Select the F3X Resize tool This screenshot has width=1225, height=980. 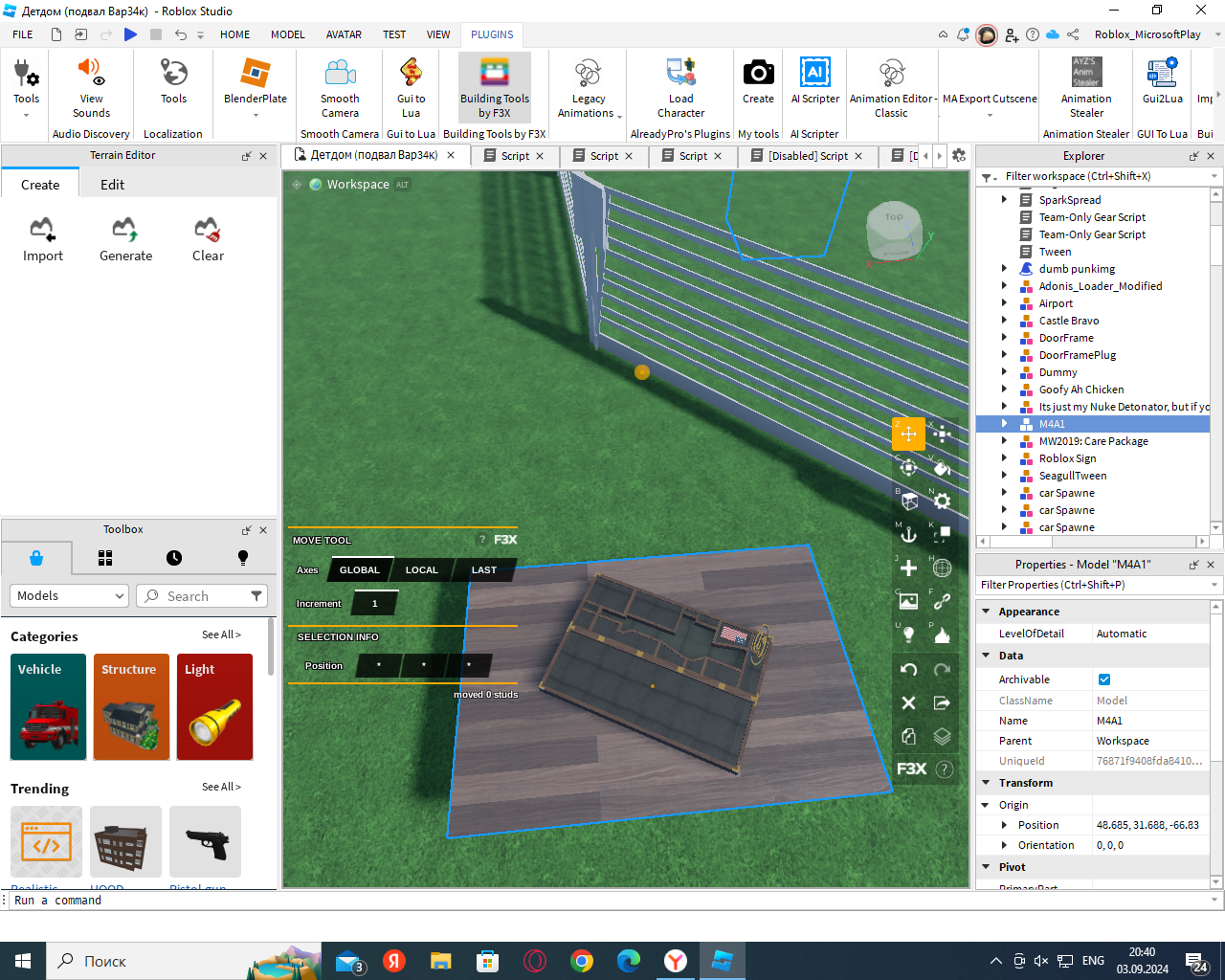[x=942, y=434]
